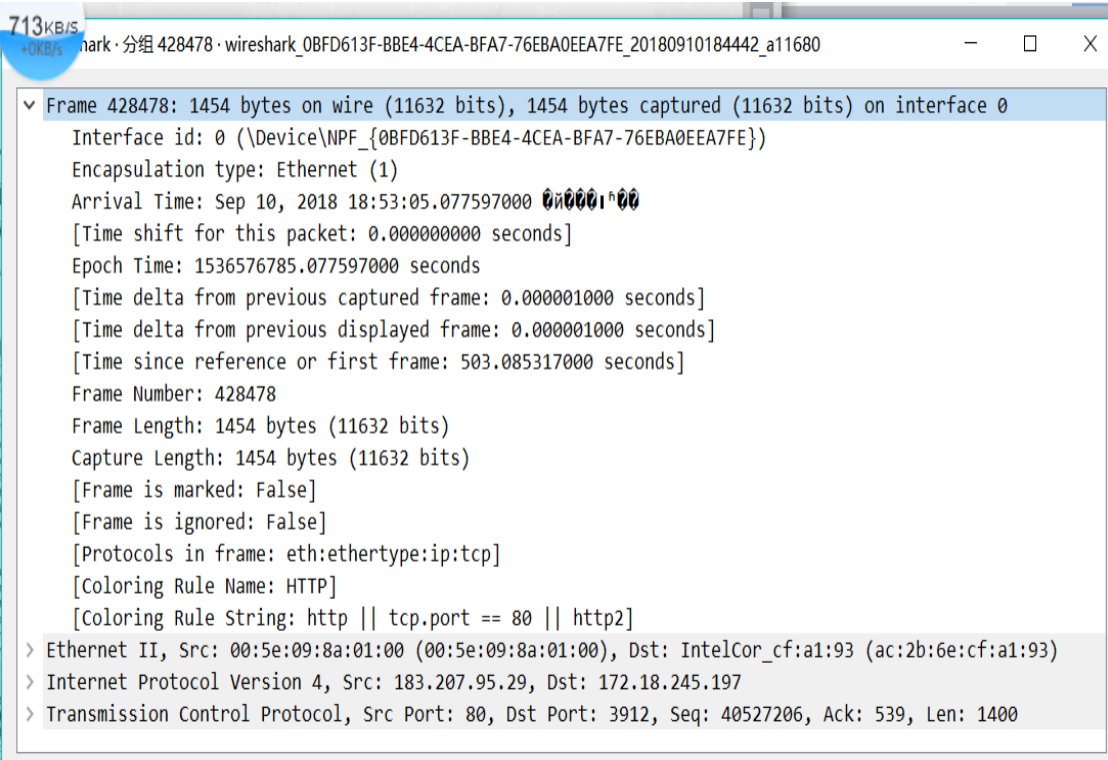Select the Frame Number: 428478 row
The width and height of the screenshot is (1108, 760).
coord(173,394)
